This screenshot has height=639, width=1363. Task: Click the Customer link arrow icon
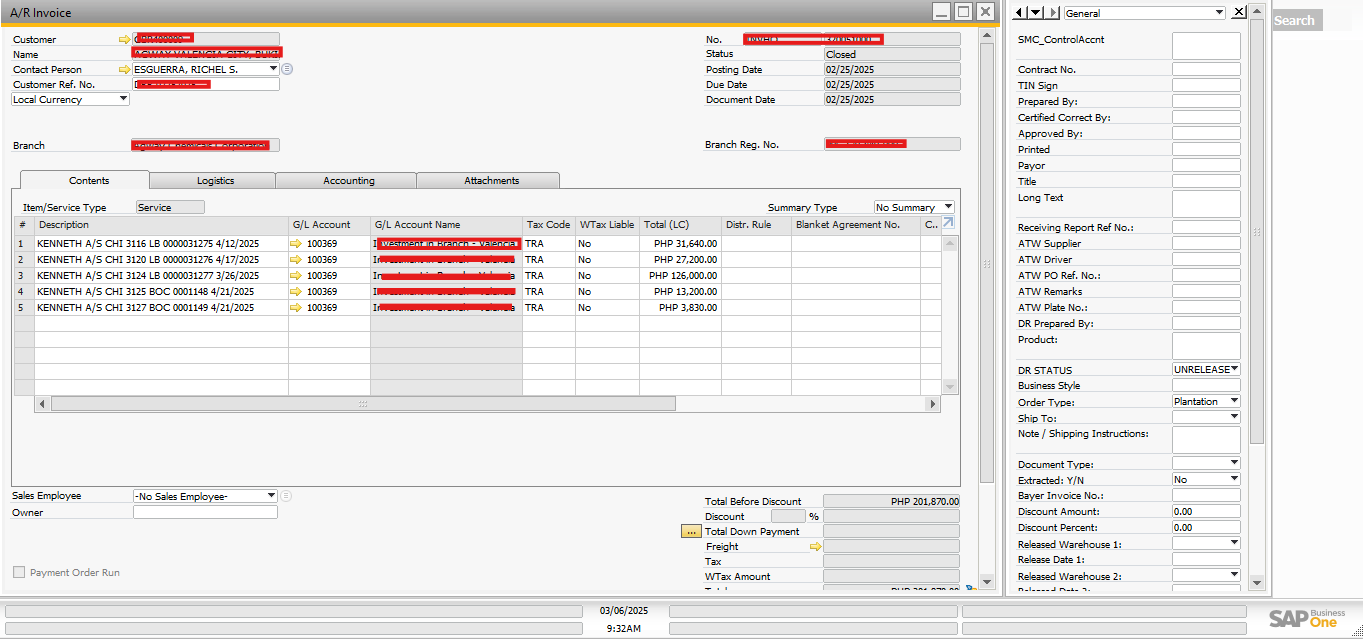tap(124, 40)
